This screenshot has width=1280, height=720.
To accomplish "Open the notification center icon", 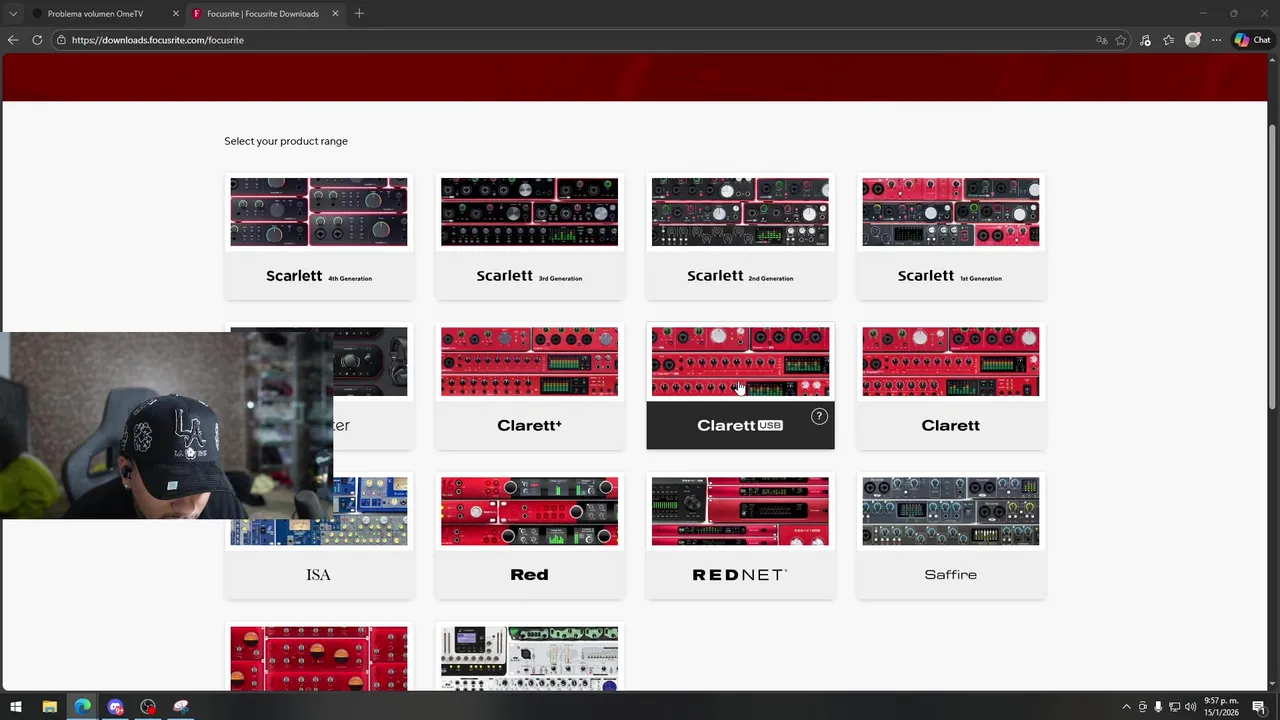I will coord(1259,707).
